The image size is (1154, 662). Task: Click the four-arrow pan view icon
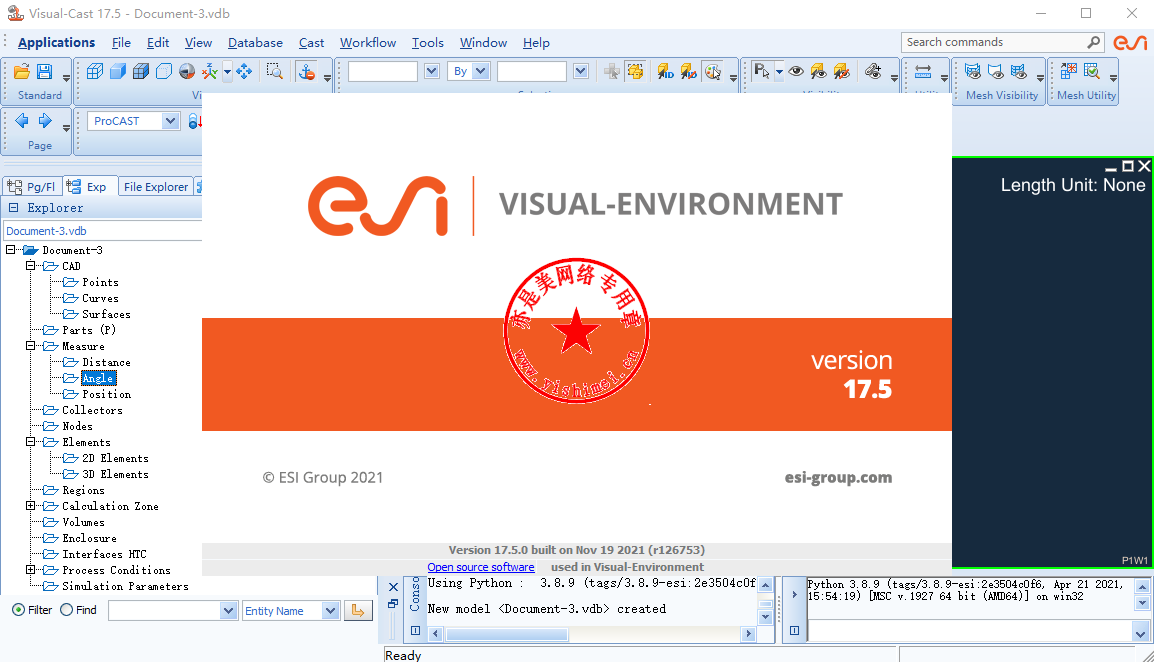pyautogui.click(x=244, y=71)
